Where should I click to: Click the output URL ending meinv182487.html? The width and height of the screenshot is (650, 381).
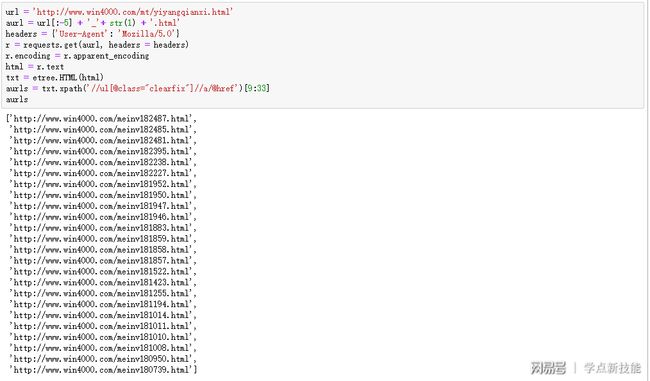point(102,119)
